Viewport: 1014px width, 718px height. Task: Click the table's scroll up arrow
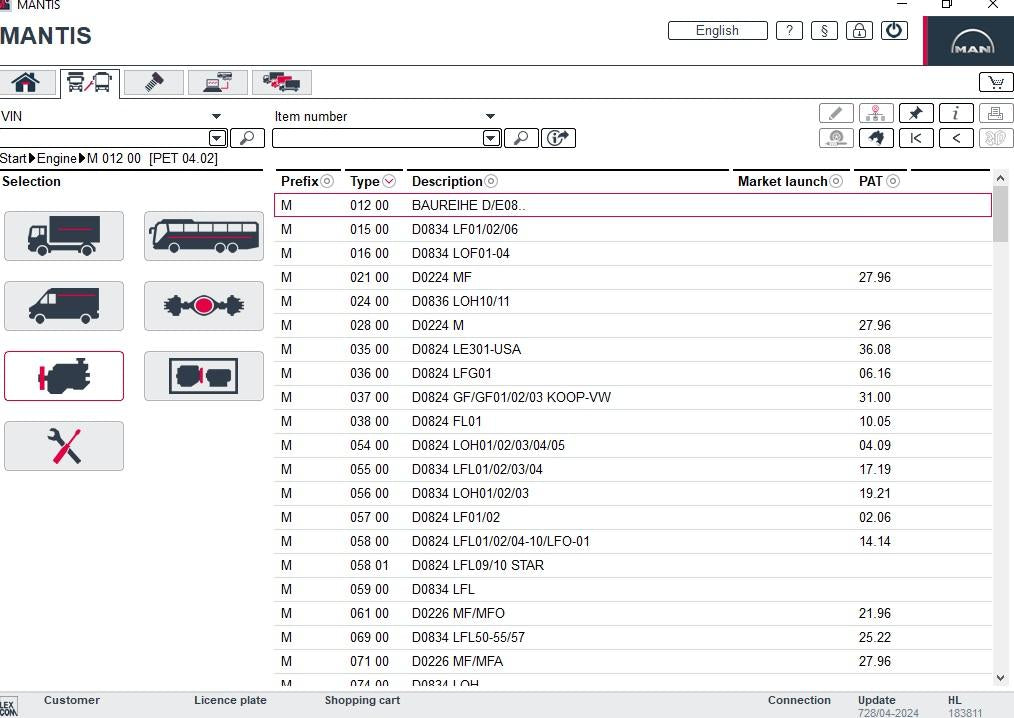tap(1000, 177)
